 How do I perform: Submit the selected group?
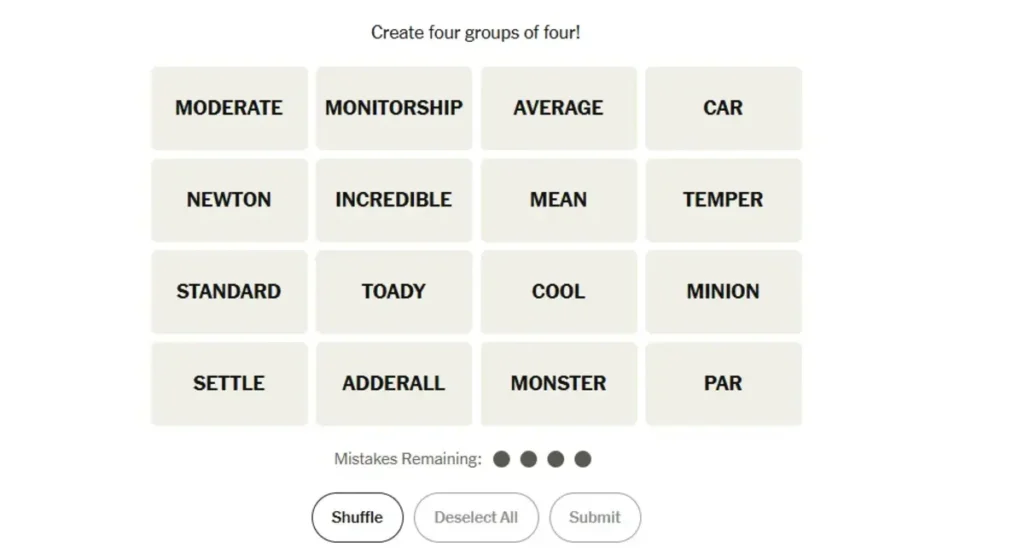click(595, 518)
